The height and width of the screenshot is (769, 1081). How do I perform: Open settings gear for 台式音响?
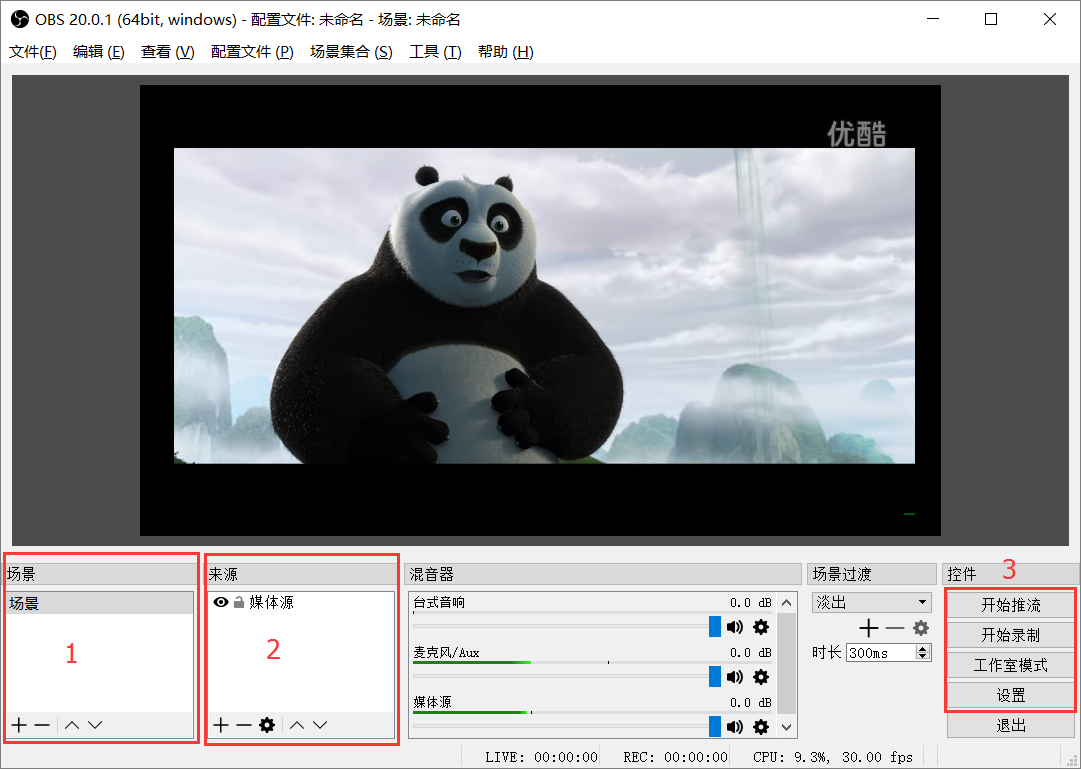[x=761, y=627]
